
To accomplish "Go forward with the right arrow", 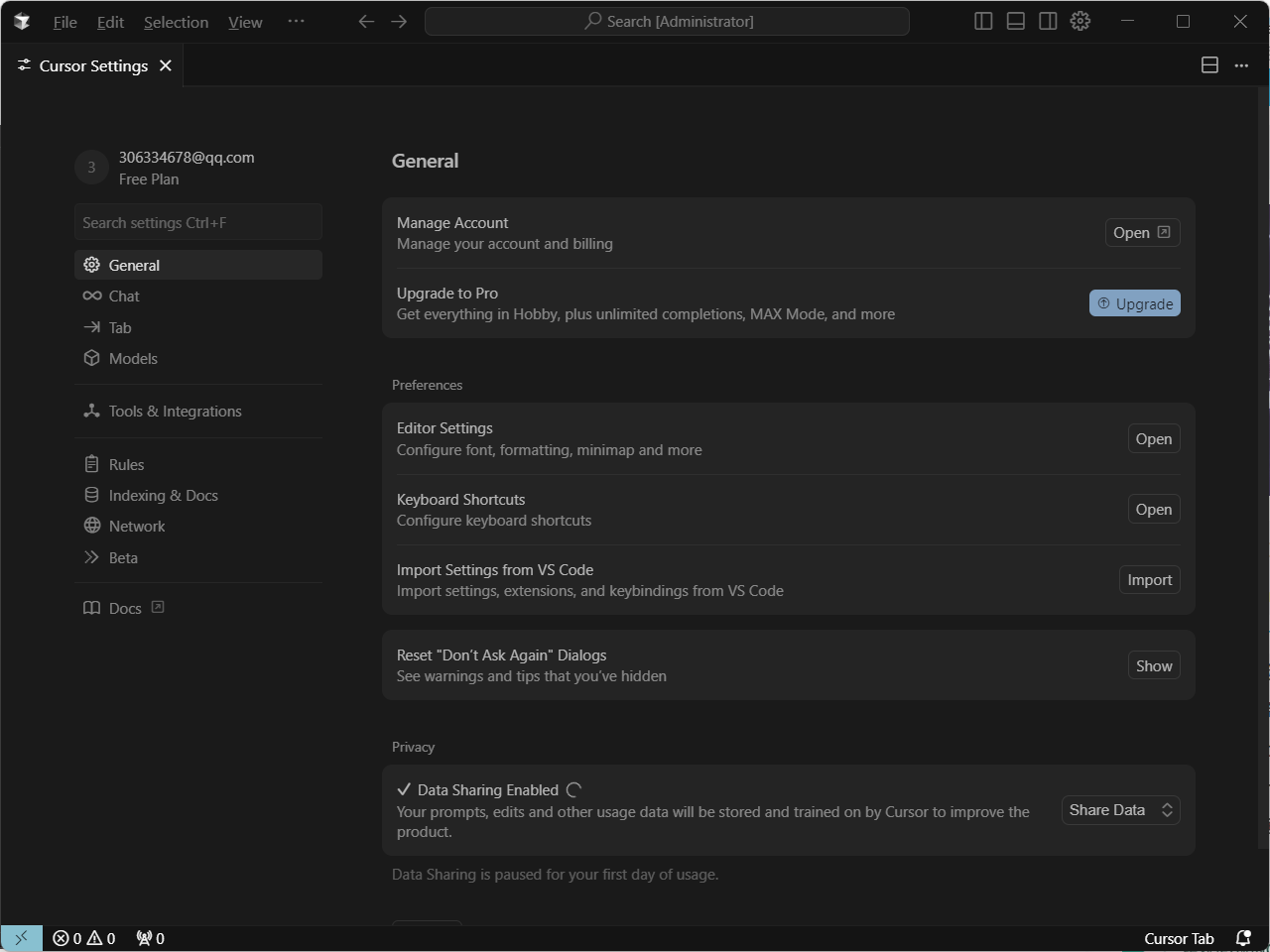I will [x=399, y=21].
